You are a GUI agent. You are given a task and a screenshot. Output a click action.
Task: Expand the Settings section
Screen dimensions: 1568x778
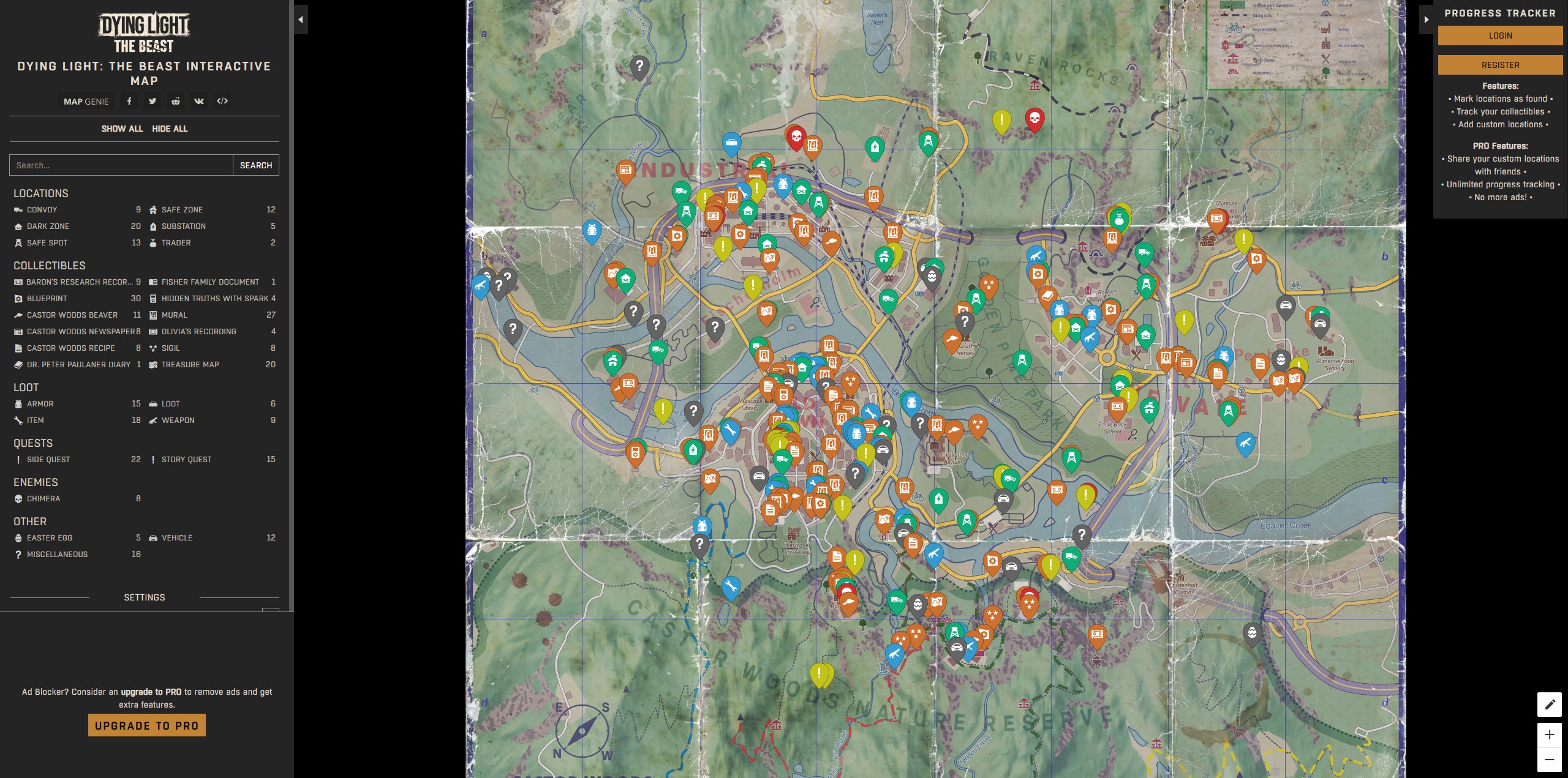(x=144, y=597)
